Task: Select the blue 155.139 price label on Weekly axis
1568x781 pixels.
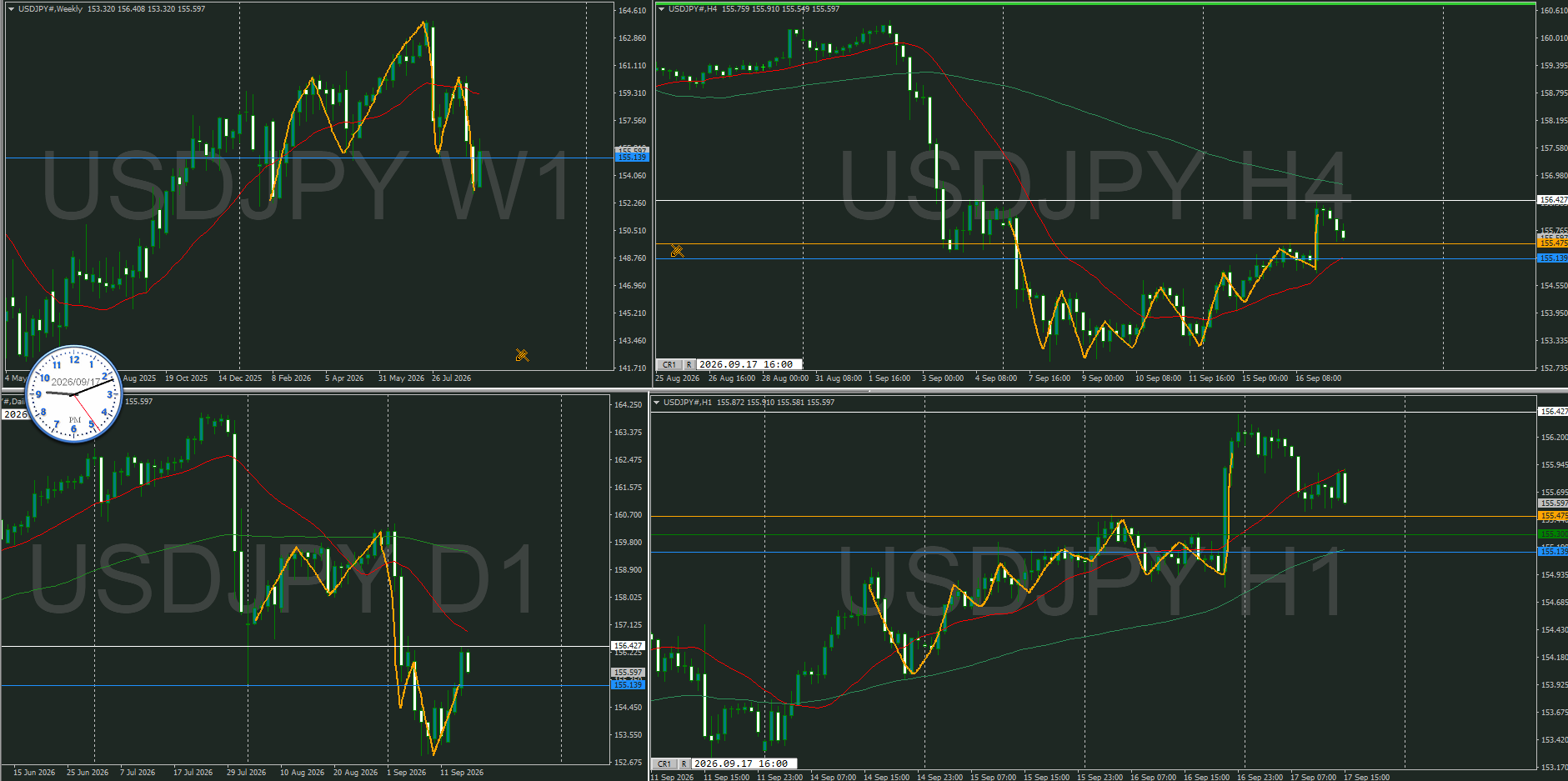Action: [x=631, y=157]
